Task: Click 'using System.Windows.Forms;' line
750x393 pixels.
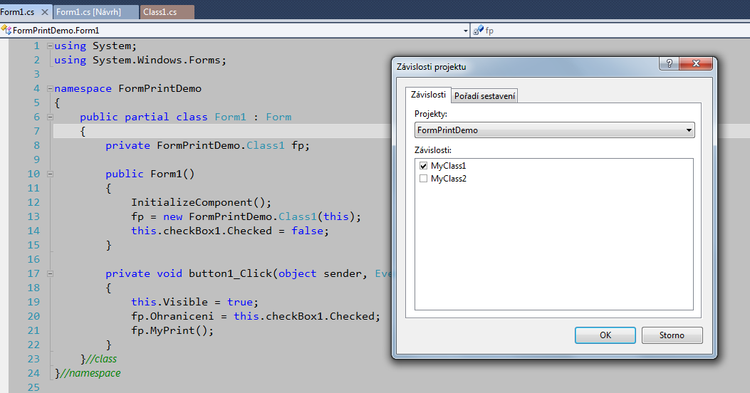Action: (x=140, y=60)
